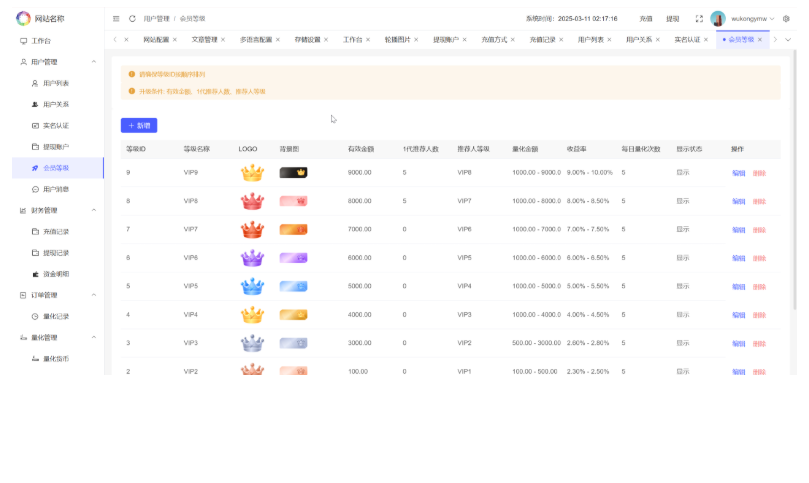Click the website logo icon at top left
Viewport: 809px width, 483px height.
(23, 18)
